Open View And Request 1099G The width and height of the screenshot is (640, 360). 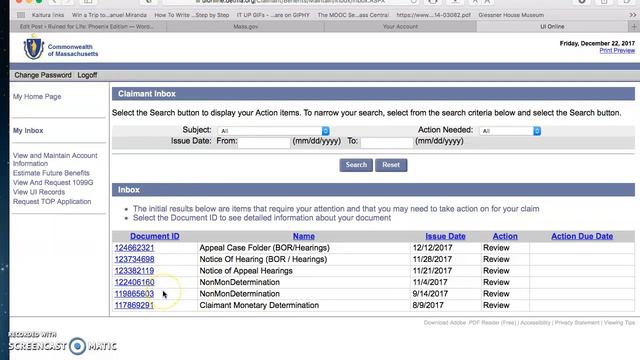(53, 182)
